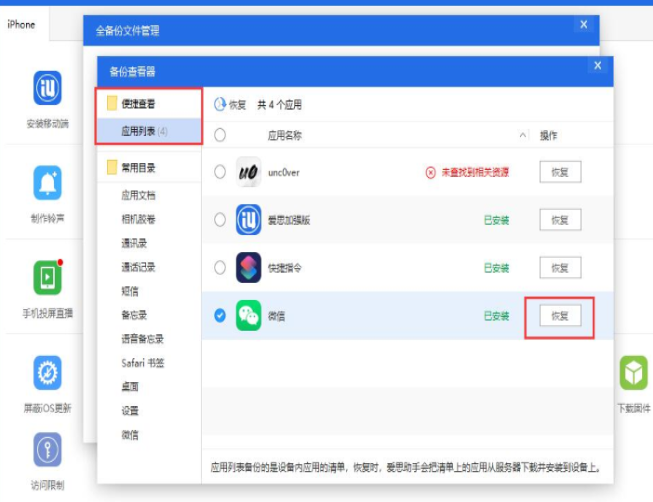Open 设置 in sidebar
The width and height of the screenshot is (653, 502).
point(130,411)
